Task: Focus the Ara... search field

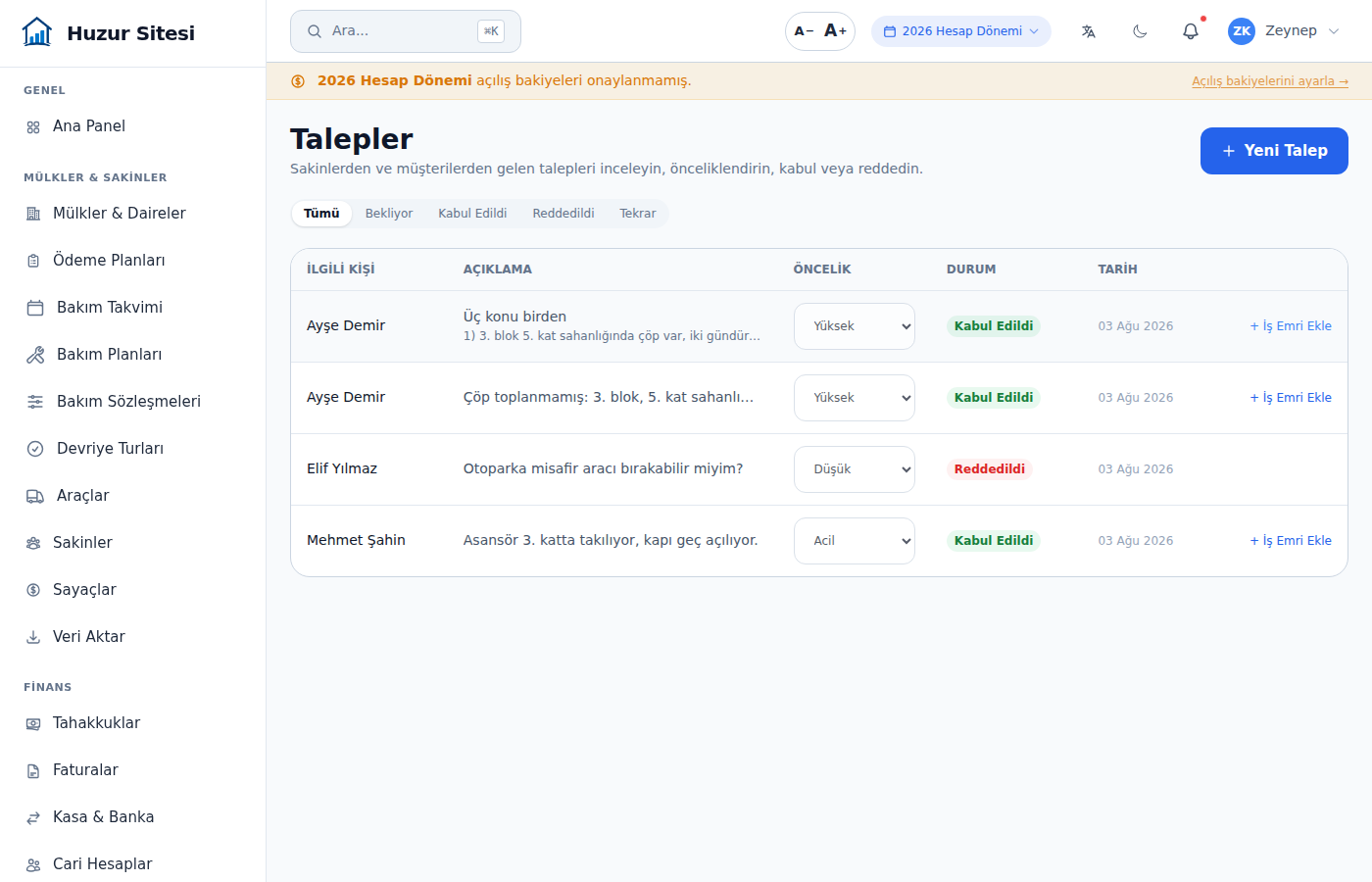Action: [406, 31]
